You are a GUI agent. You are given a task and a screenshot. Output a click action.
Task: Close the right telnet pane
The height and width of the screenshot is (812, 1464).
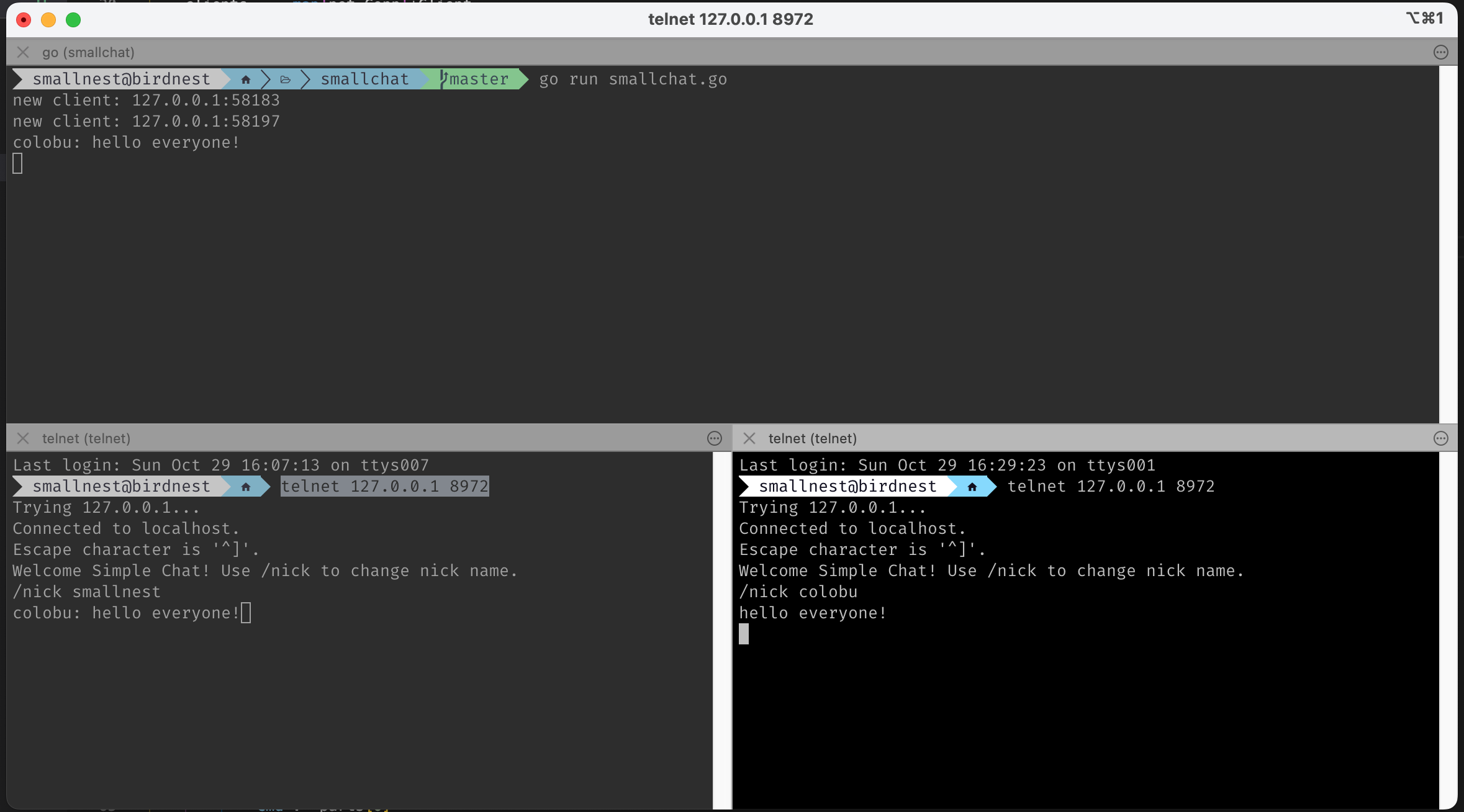pyautogui.click(x=749, y=438)
